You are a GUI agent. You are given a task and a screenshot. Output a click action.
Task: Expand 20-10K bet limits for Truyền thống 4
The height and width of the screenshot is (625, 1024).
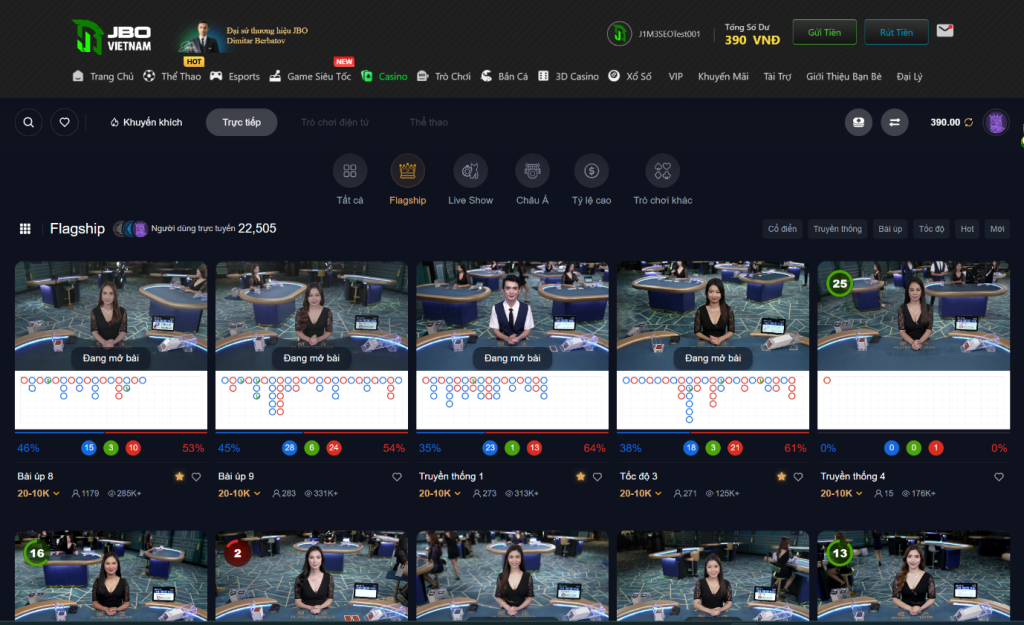click(842, 493)
